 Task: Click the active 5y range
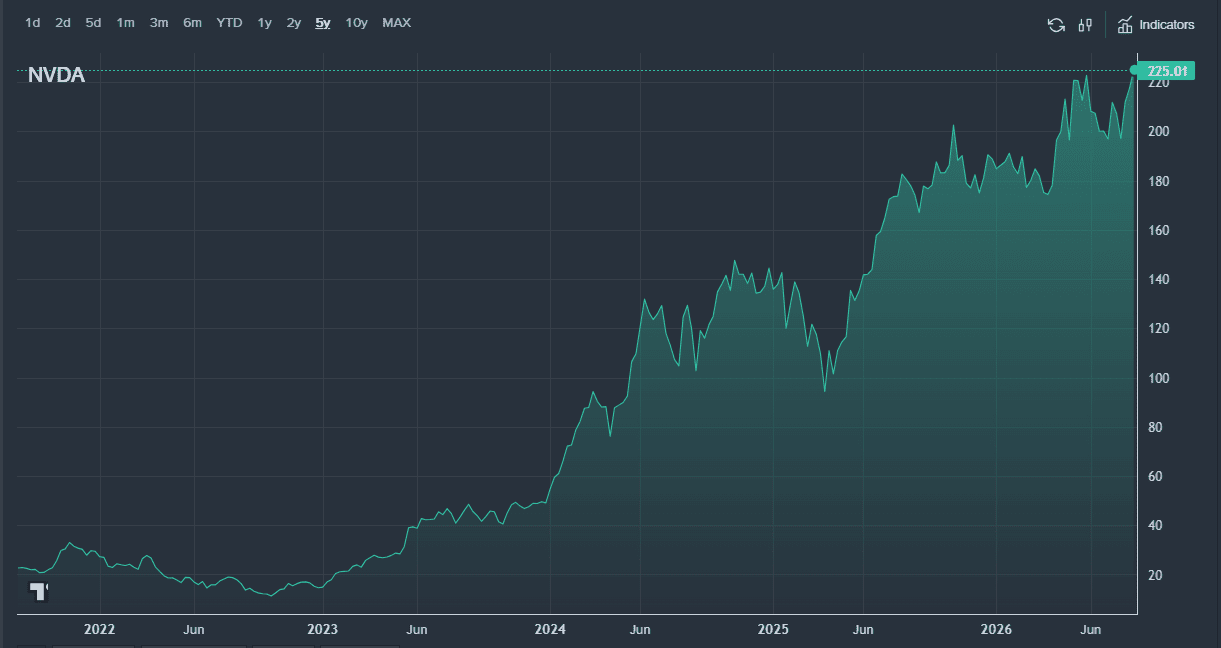point(323,23)
